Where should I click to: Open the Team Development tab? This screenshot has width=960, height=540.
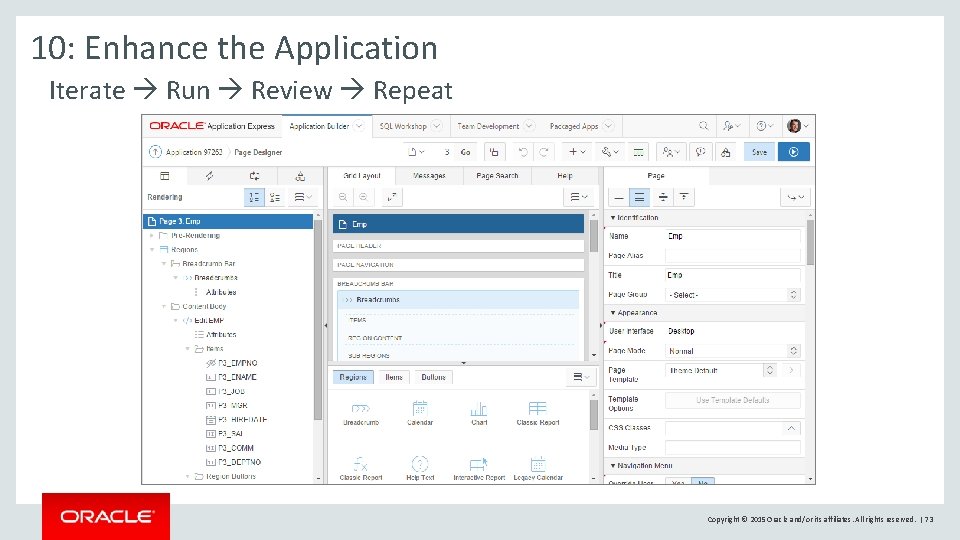(x=488, y=126)
